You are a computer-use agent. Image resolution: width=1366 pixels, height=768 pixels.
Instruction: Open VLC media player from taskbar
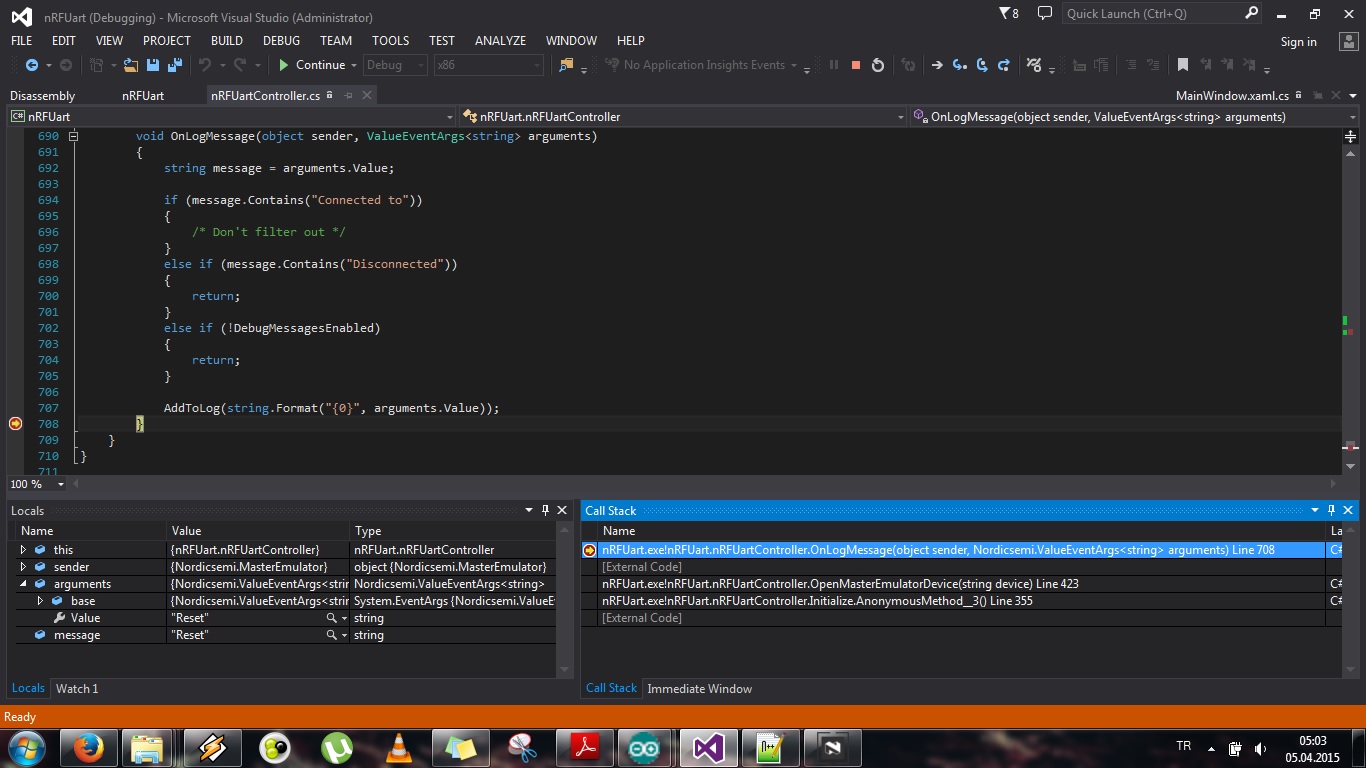[x=398, y=747]
